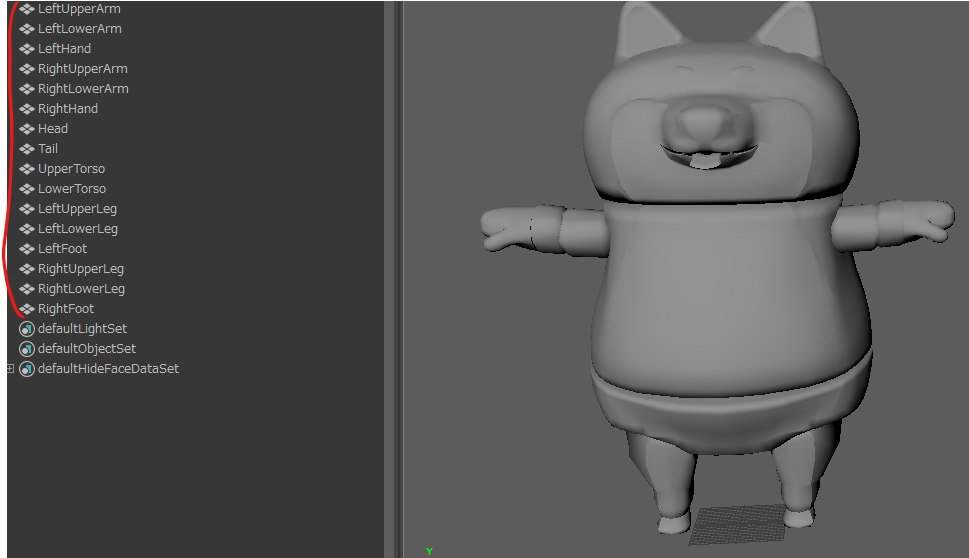Viewport: 969px width, 558px height.
Task: Select the defaultLightSet node
Action: [82, 329]
